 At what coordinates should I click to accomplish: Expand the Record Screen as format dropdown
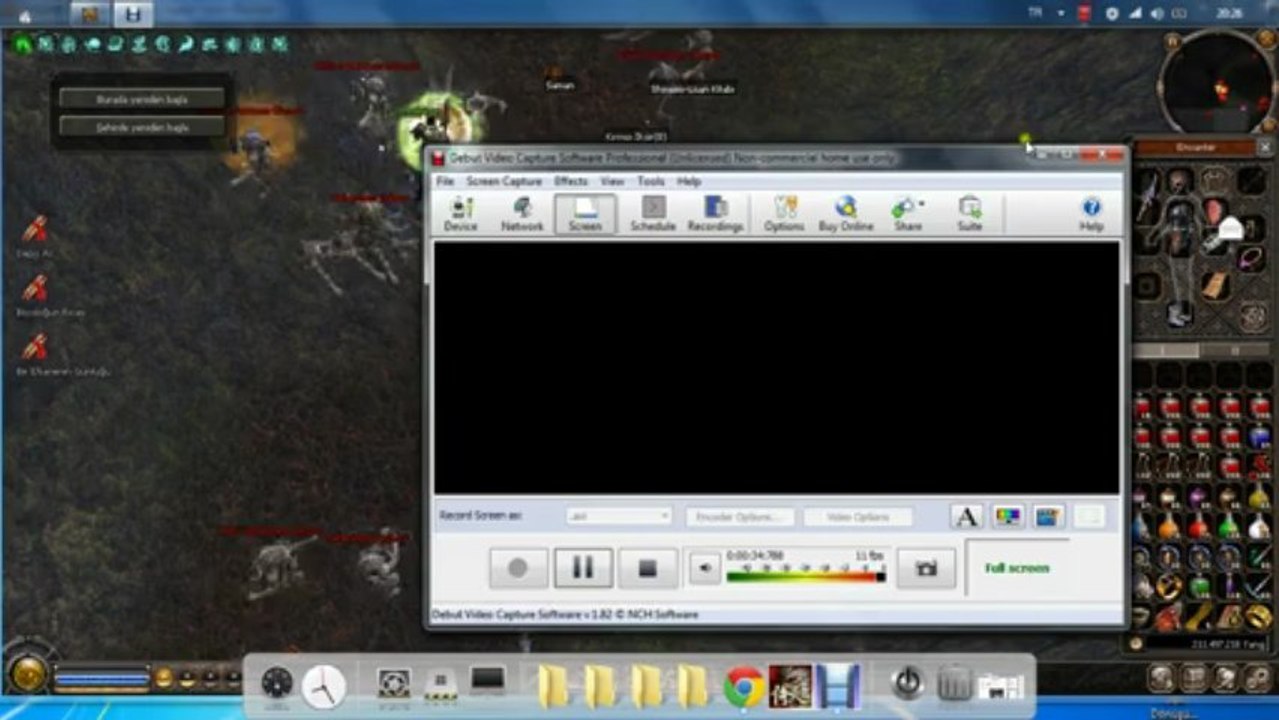[619, 517]
